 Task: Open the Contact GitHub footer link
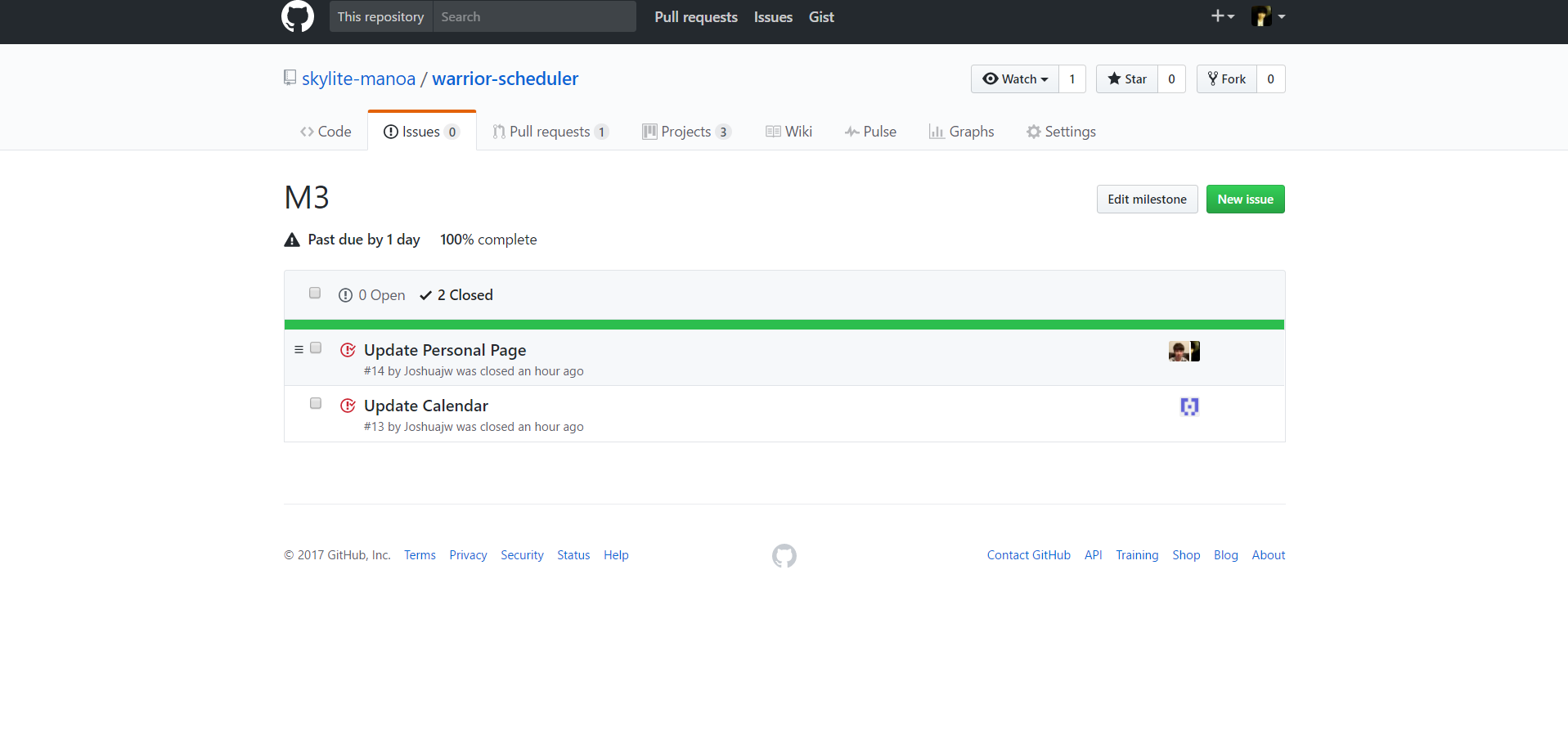(1028, 555)
